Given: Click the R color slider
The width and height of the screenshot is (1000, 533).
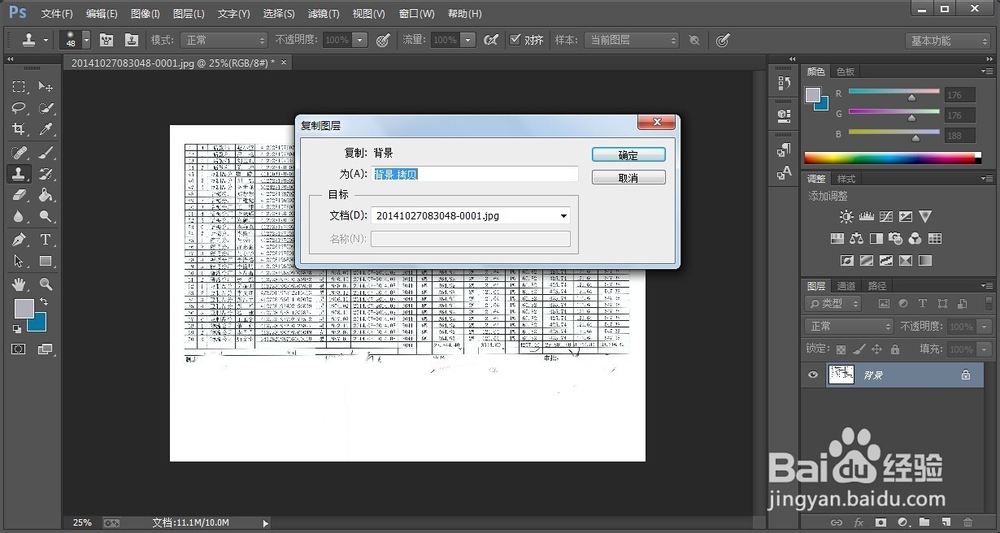Looking at the screenshot, I should [x=893, y=94].
